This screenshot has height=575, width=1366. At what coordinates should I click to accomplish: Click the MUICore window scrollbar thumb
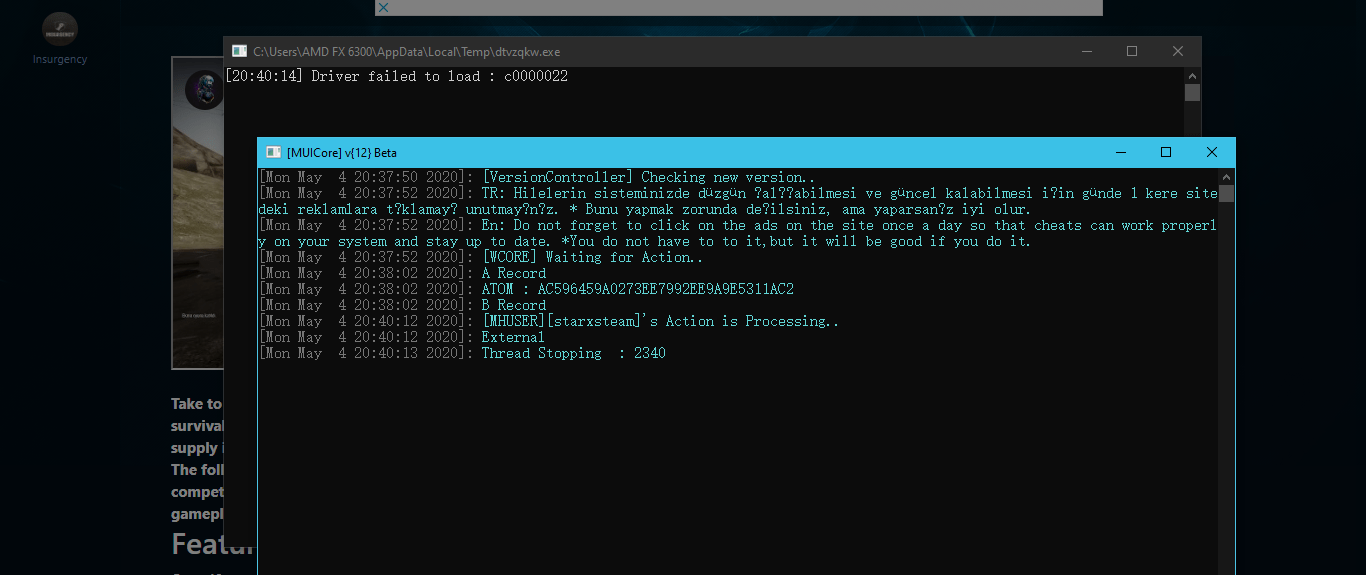click(x=1226, y=193)
